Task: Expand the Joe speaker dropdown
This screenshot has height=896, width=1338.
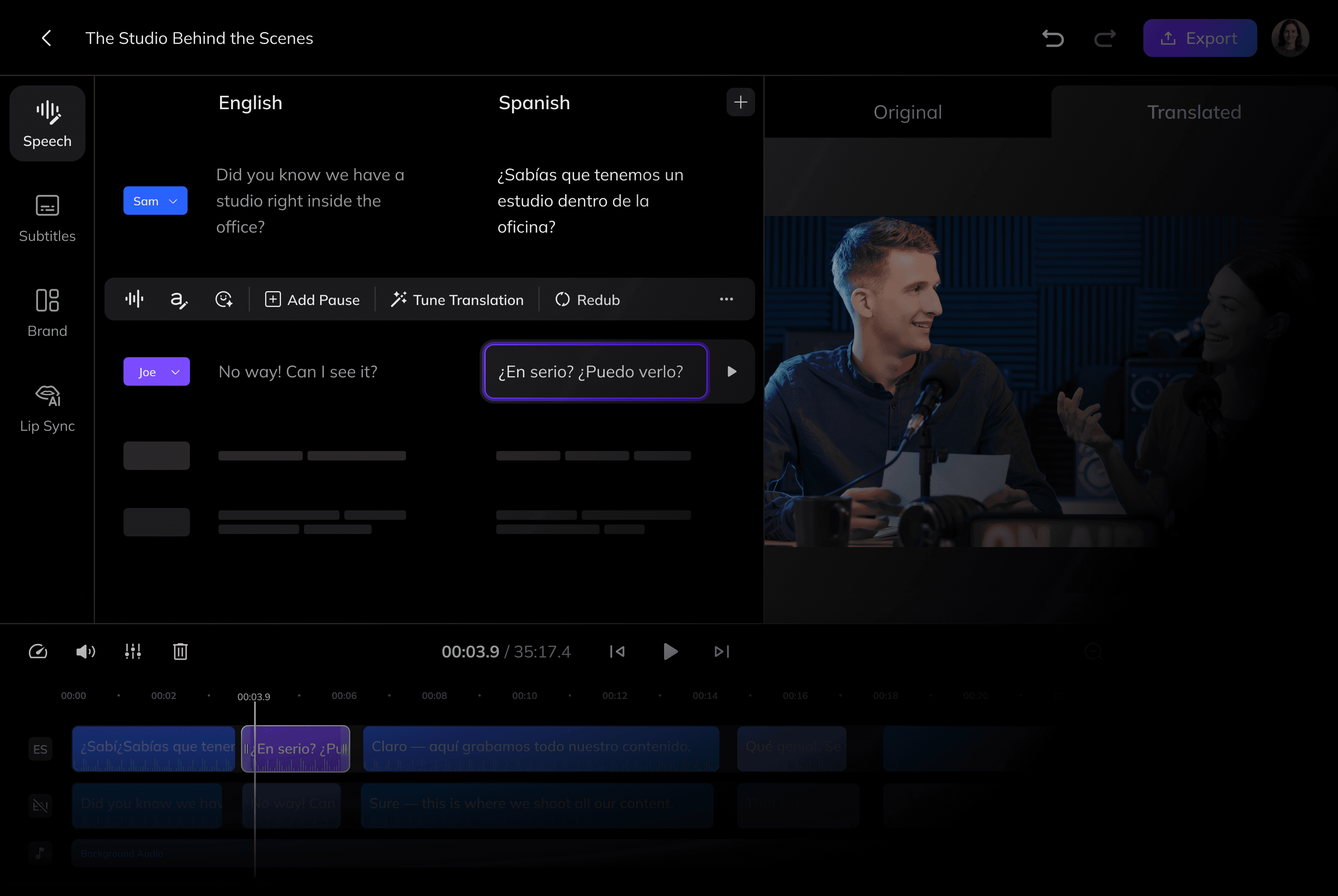Action: [157, 371]
